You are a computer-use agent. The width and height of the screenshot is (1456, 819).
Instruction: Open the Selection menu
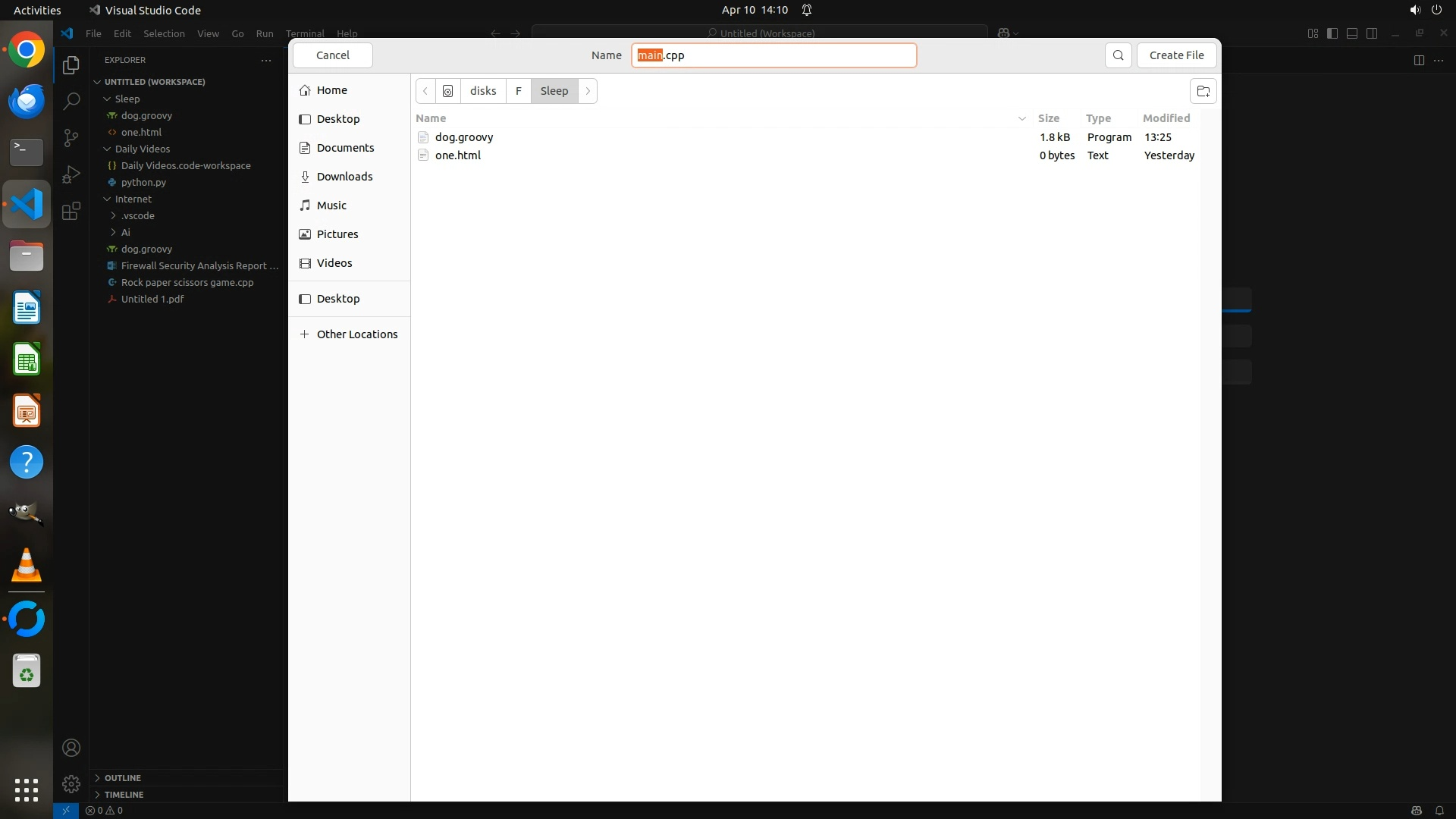(164, 33)
